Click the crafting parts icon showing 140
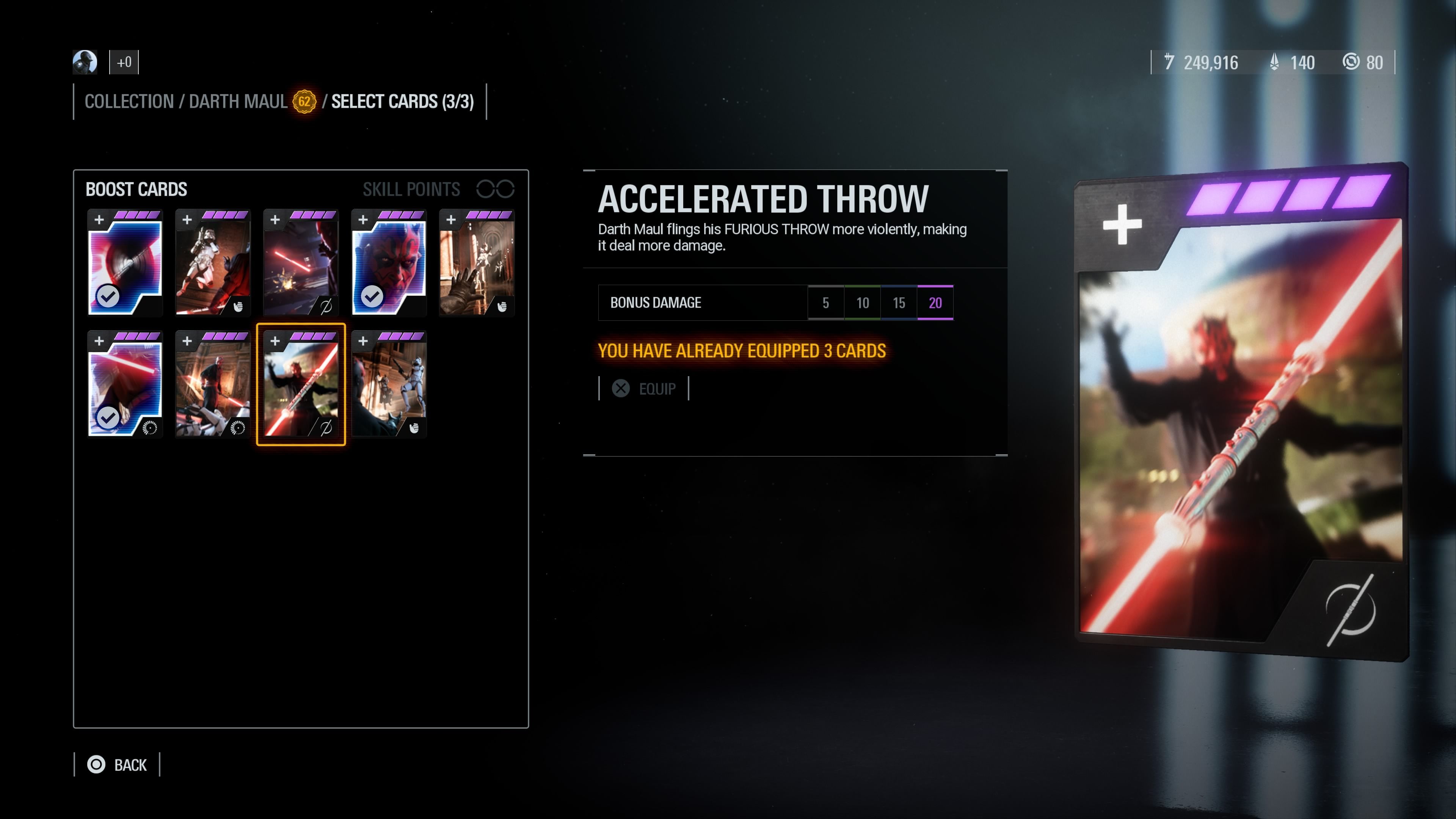The width and height of the screenshot is (1456, 819). [x=1274, y=61]
